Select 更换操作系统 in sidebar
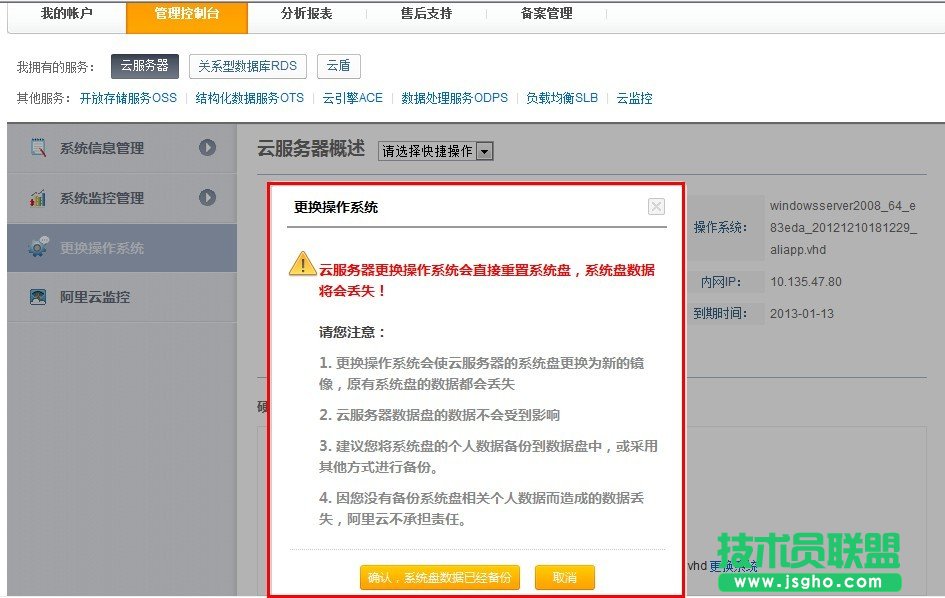This screenshot has height=598, width=945. point(122,248)
